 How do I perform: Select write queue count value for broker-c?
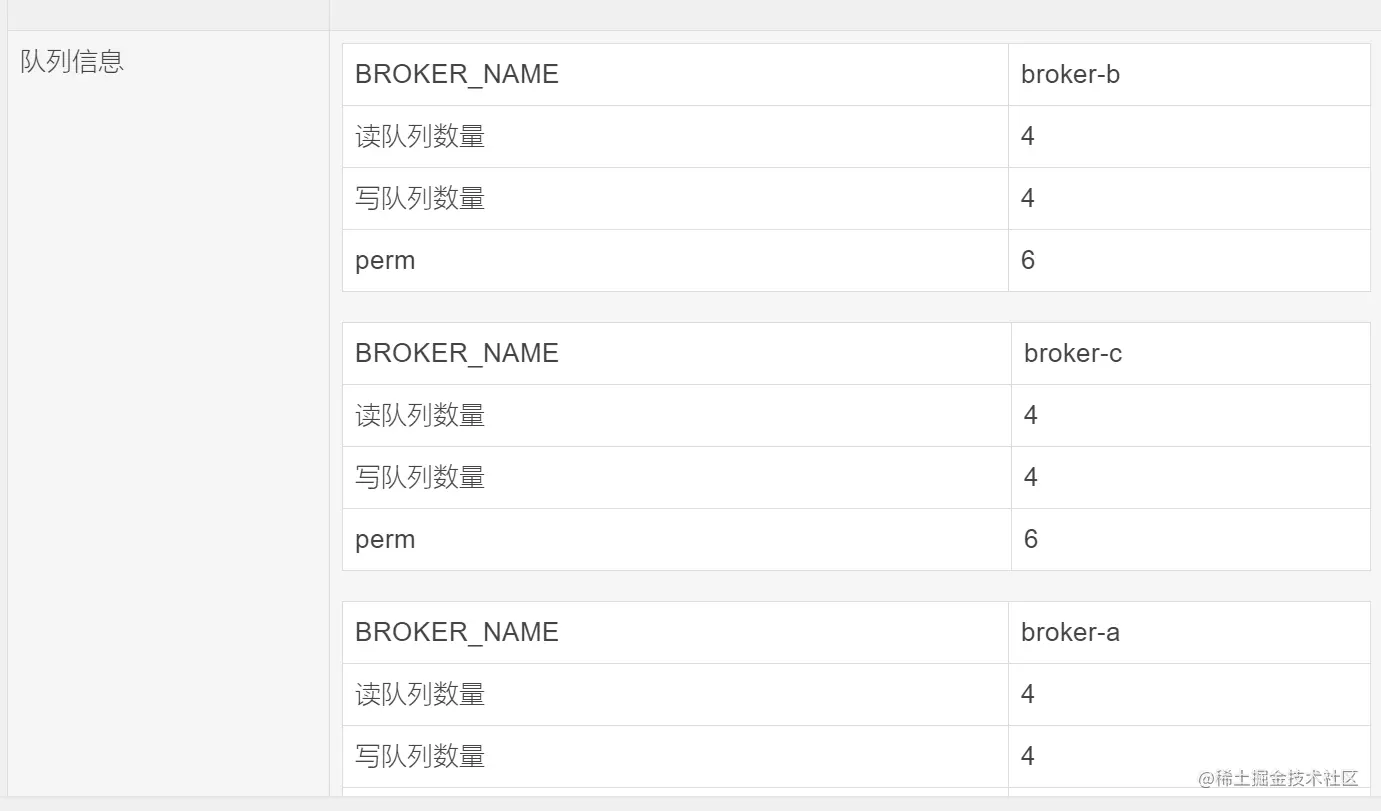tap(1031, 478)
